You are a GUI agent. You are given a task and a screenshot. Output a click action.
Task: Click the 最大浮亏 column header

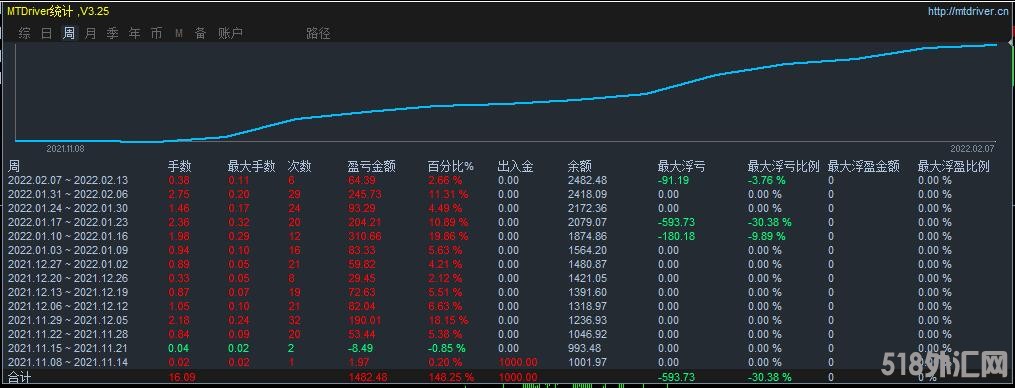pos(681,166)
